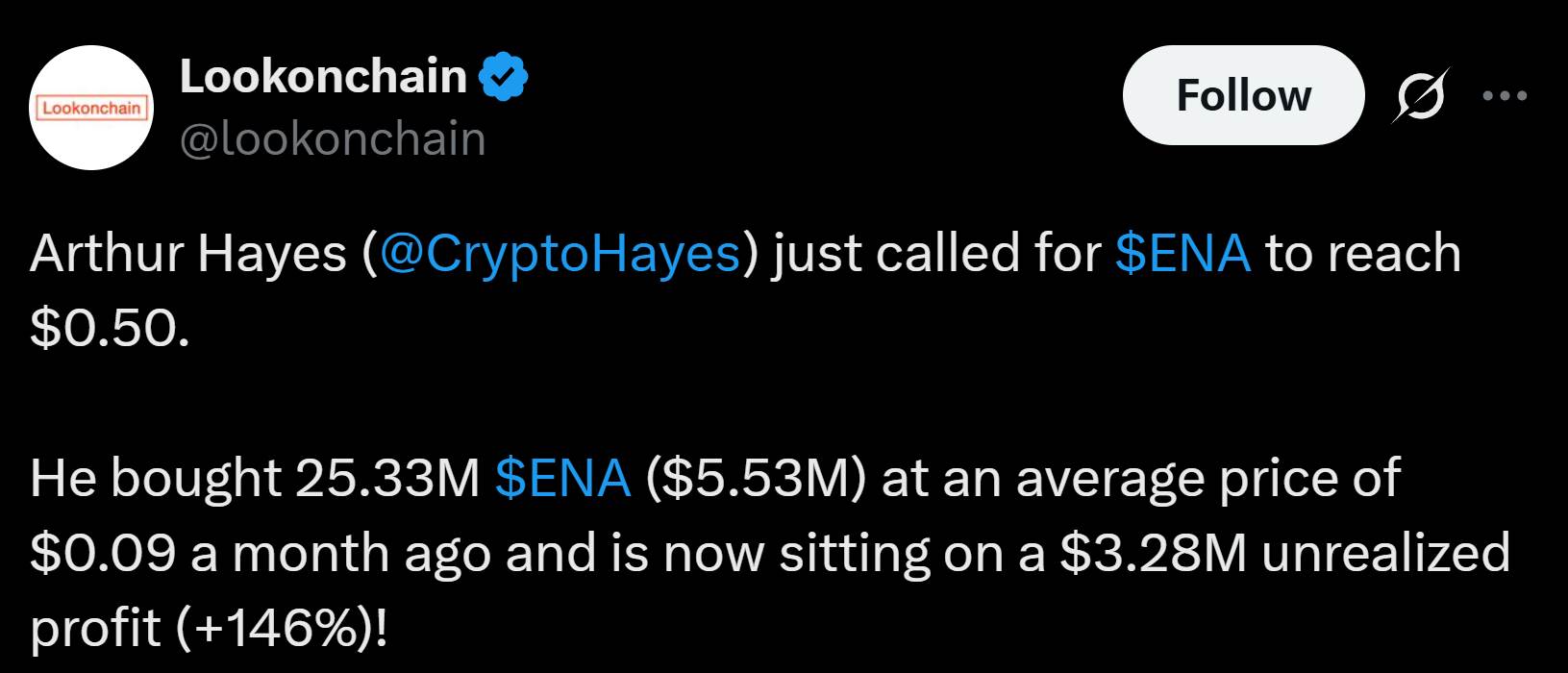Click the 'just called for' phrase

[x=937, y=255]
